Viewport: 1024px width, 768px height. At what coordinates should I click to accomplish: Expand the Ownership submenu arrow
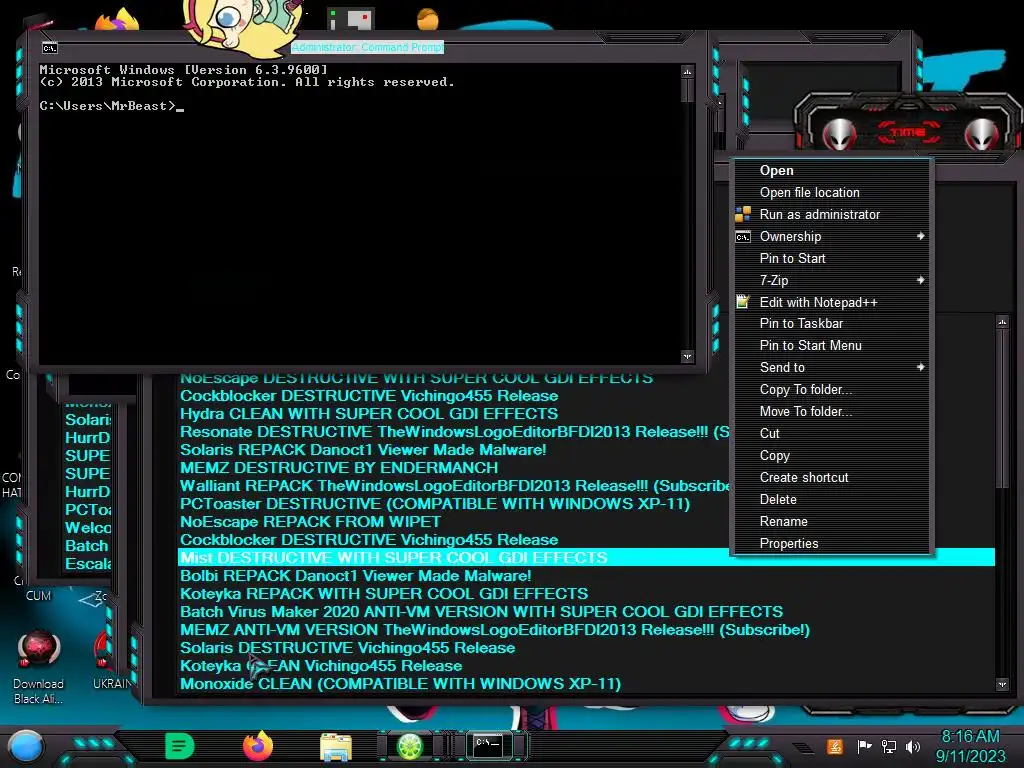pyautogui.click(x=920, y=236)
